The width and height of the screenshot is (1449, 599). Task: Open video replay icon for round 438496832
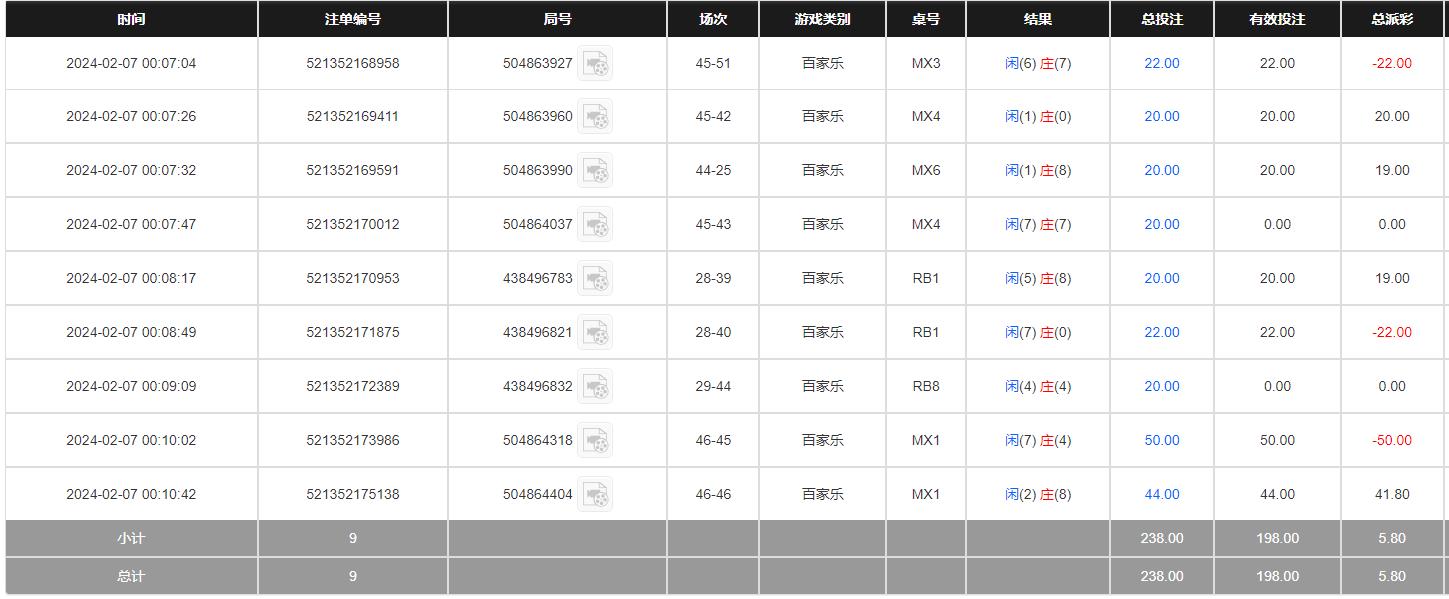pos(595,387)
